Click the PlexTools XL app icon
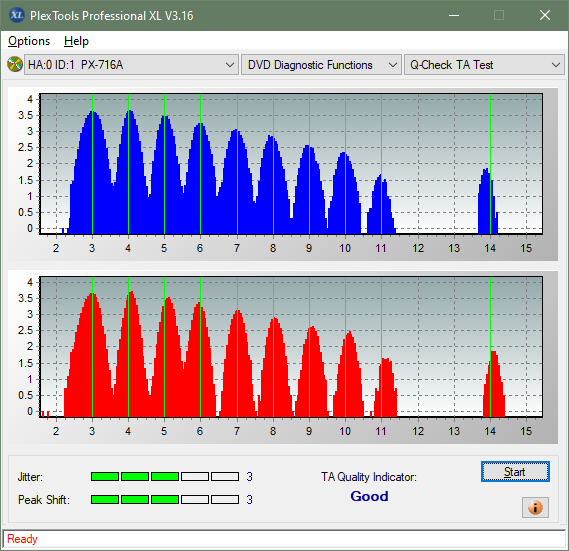569x551 pixels. point(16,15)
